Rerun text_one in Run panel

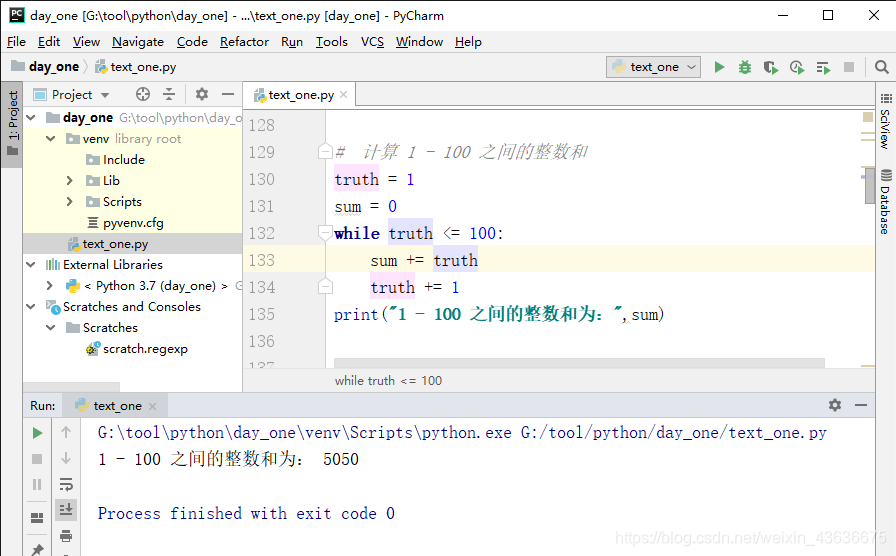coord(37,433)
